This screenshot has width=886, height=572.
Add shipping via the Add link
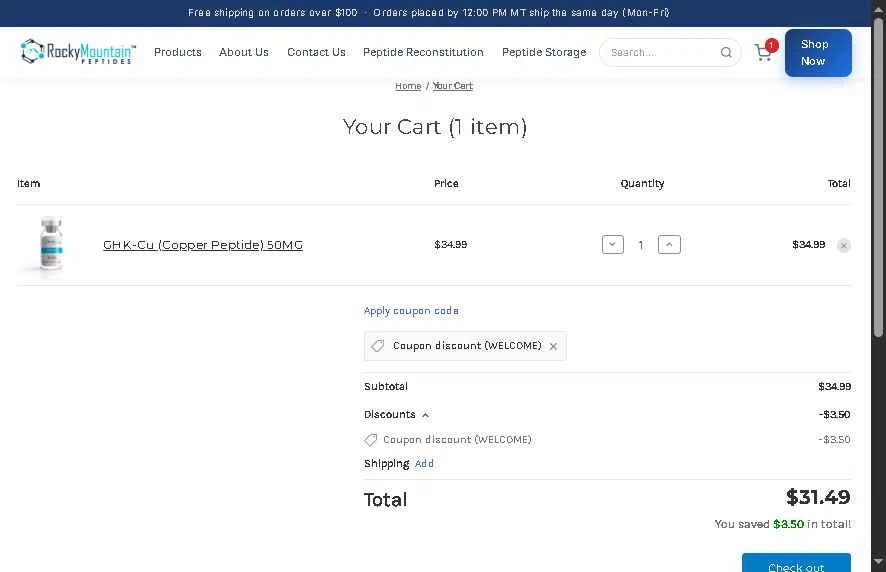click(x=424, y=463)
